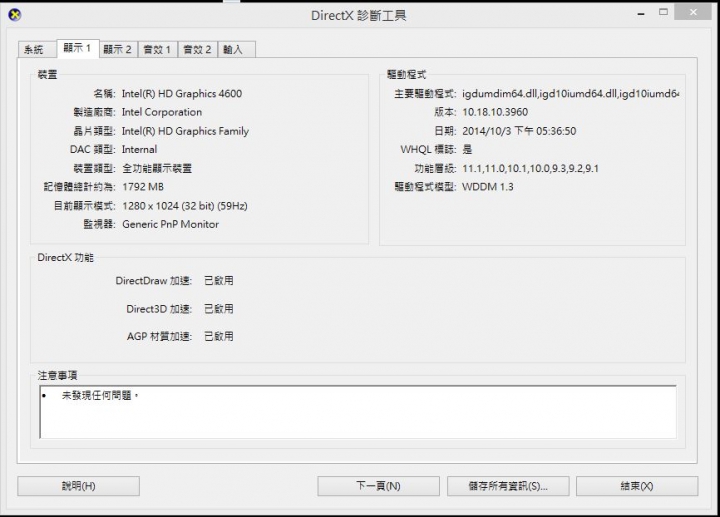The height and width of the screenshot is (517, 720).
Task: Close the DirectX diagnostic window
Action: click(x=693, y=12)
